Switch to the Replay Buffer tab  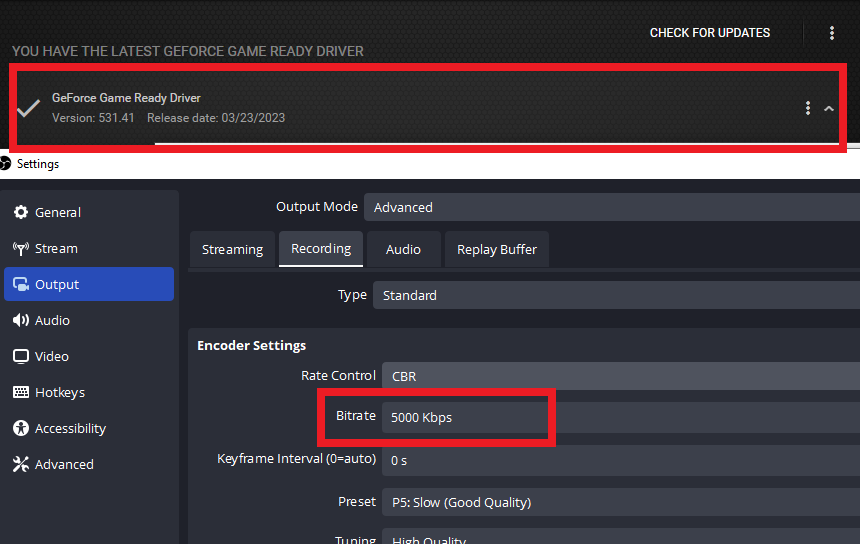[497, 249]
